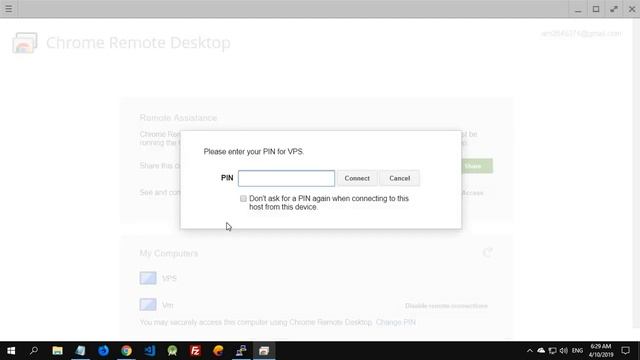The height and width of the screenshot is (360, 640).
Task: Open FileZilla from taskbar
Action: pyautogui.click(x=195, y=351)
